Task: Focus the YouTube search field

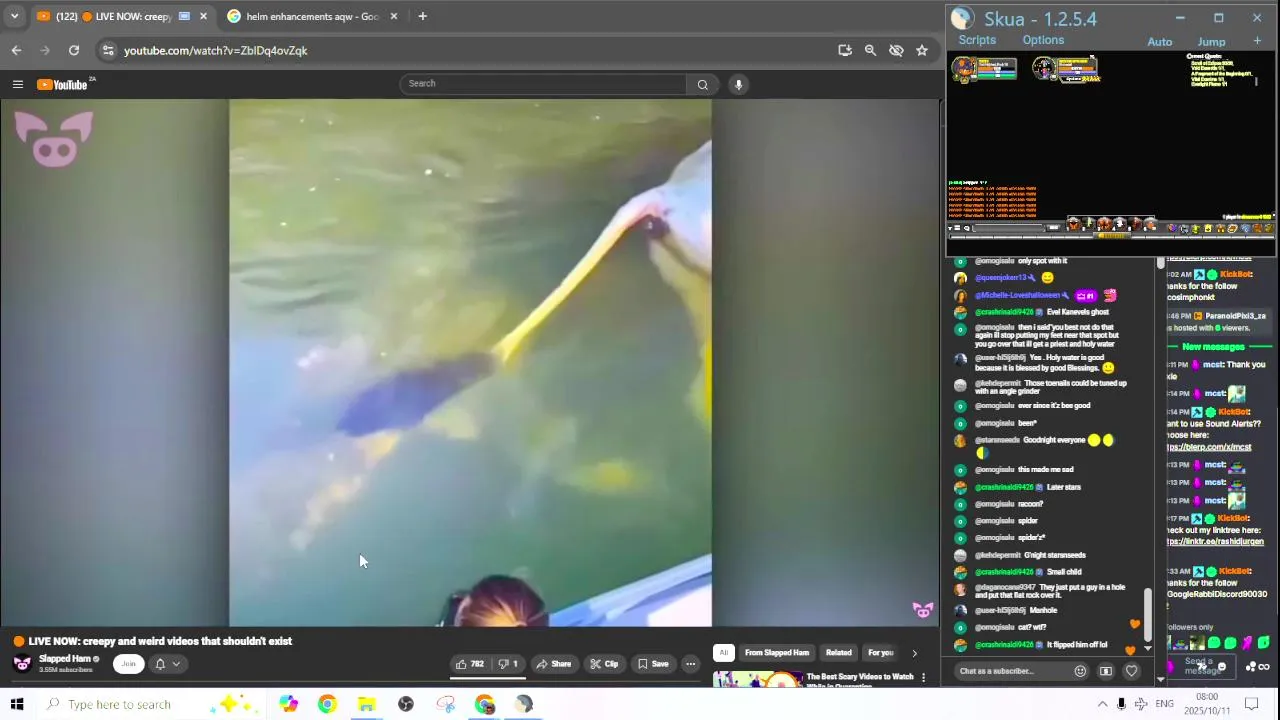Action: click(x=543, y=84)
